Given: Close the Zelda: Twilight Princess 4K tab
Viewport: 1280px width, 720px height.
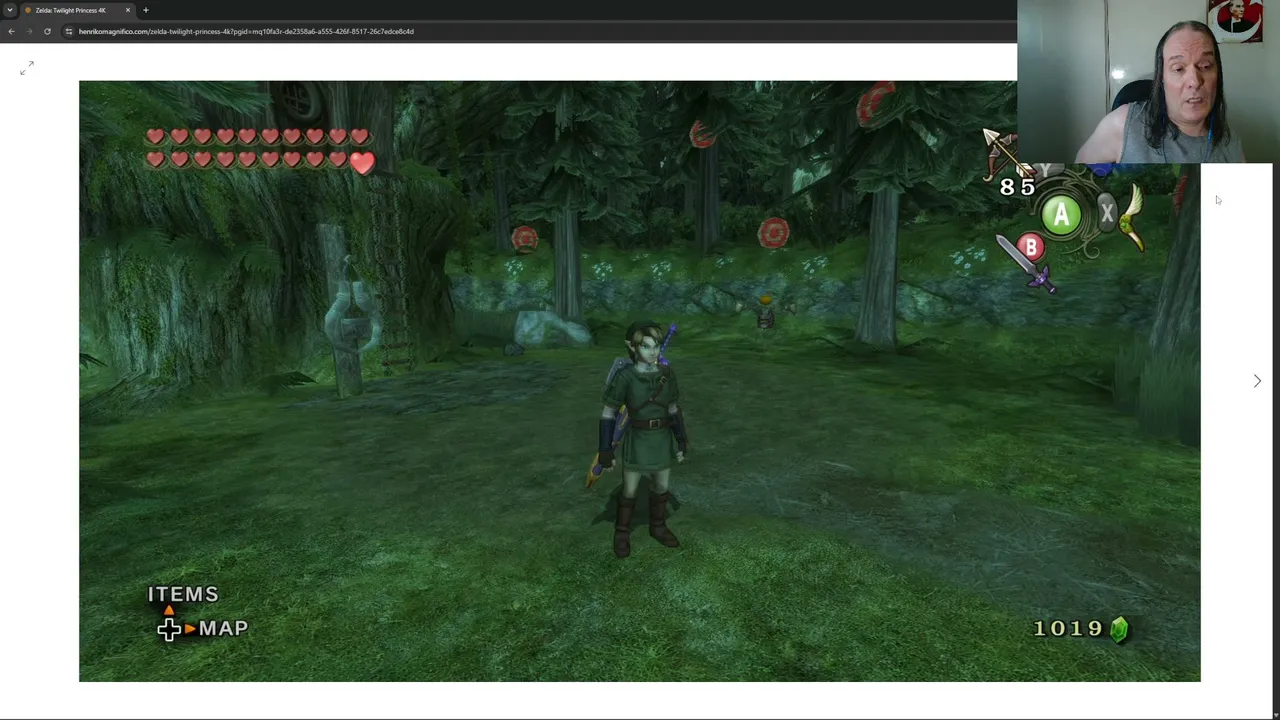Looking at the screenshot, I should tap(128, 10).
